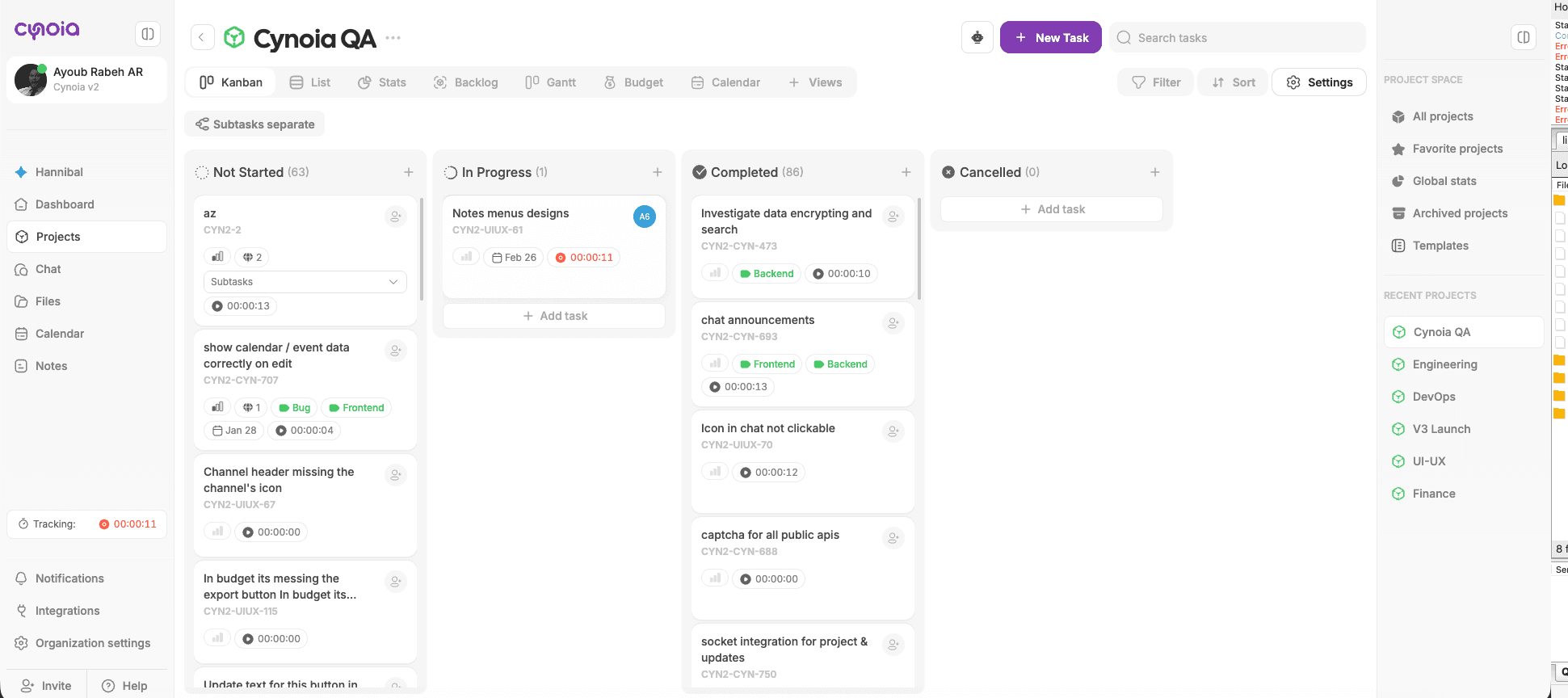Add a task to Cancelled column

coord(1155,172)
